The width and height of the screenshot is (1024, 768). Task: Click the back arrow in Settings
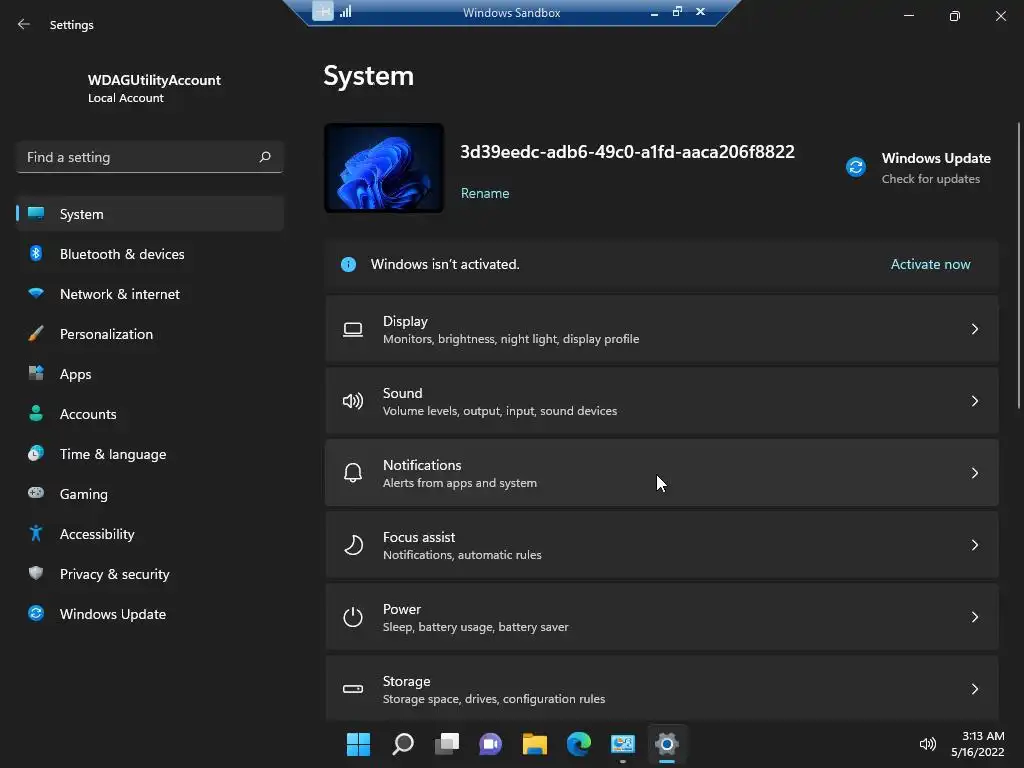click(x=24, y=24)
